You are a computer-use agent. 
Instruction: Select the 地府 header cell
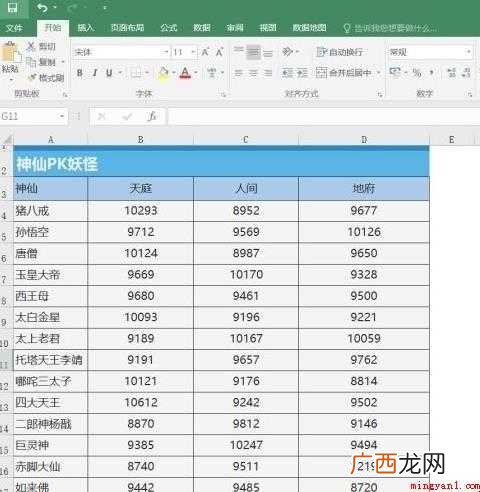364,189
